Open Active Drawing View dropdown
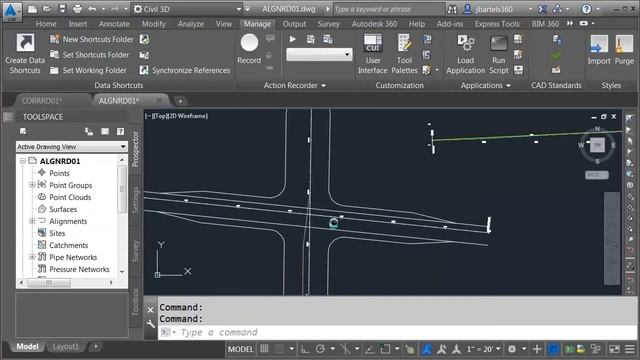This screenshot has width=640, height=360. pyautogui.click(x=72, y=147)
